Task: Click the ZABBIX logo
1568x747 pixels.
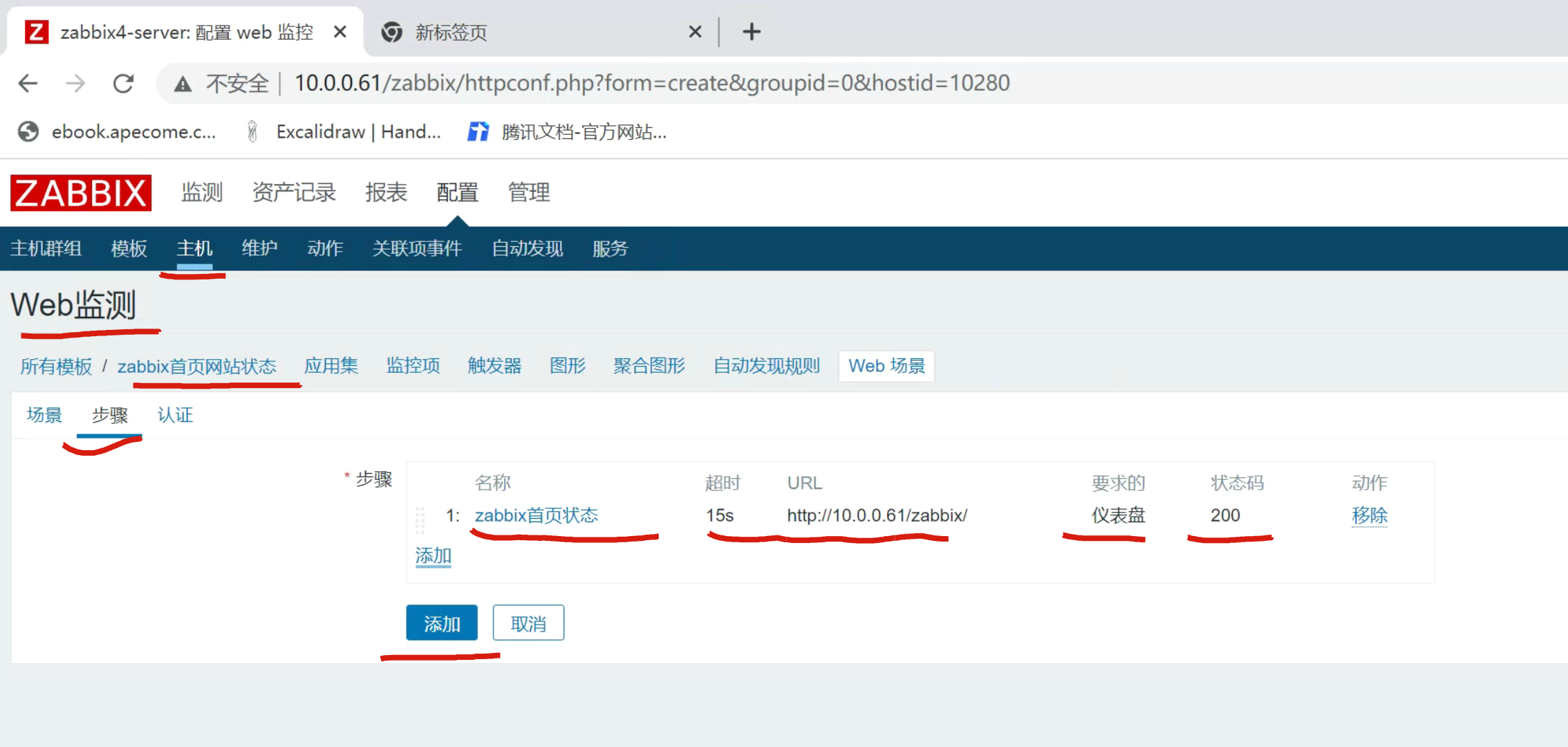Action: pyautogui.click(x=81, y=193)
